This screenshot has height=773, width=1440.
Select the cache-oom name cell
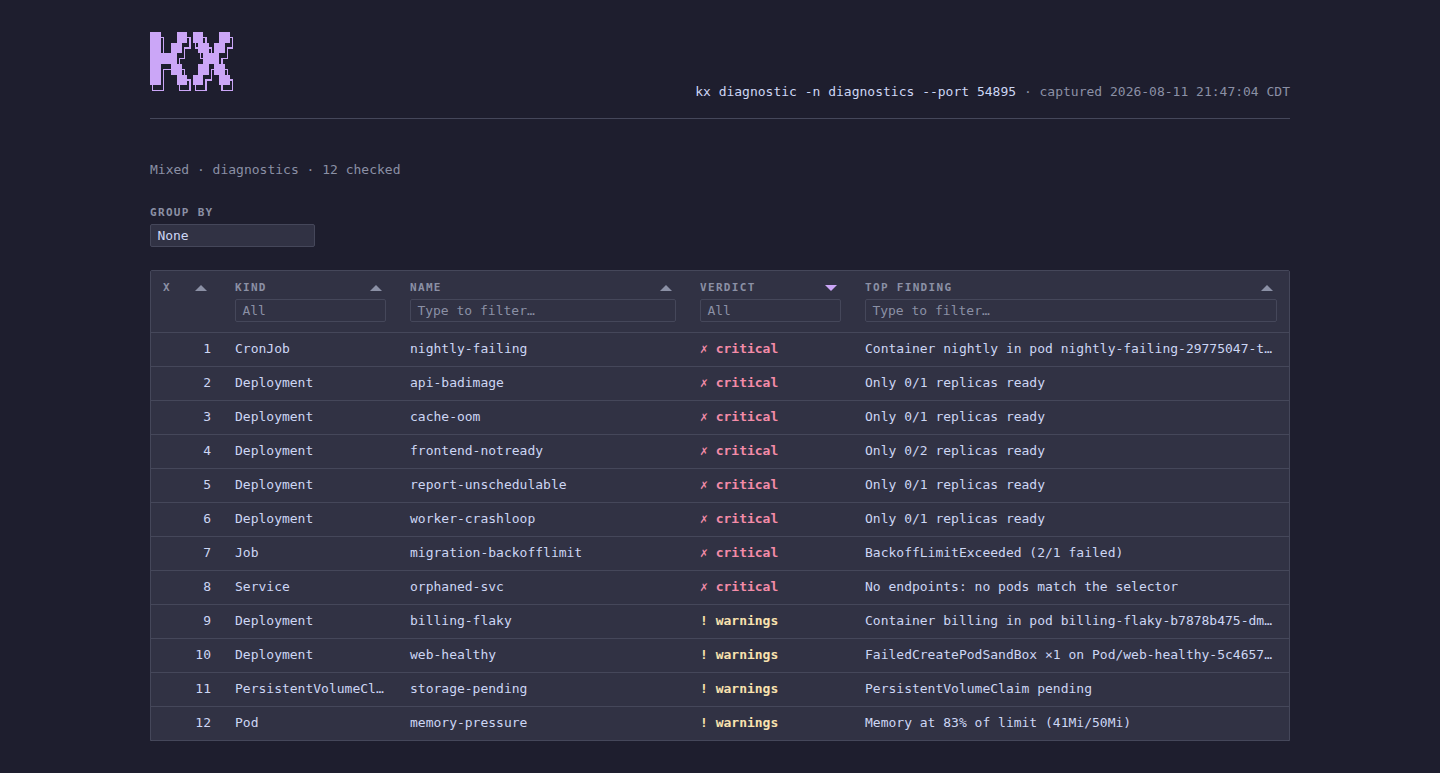coord(445,417)
